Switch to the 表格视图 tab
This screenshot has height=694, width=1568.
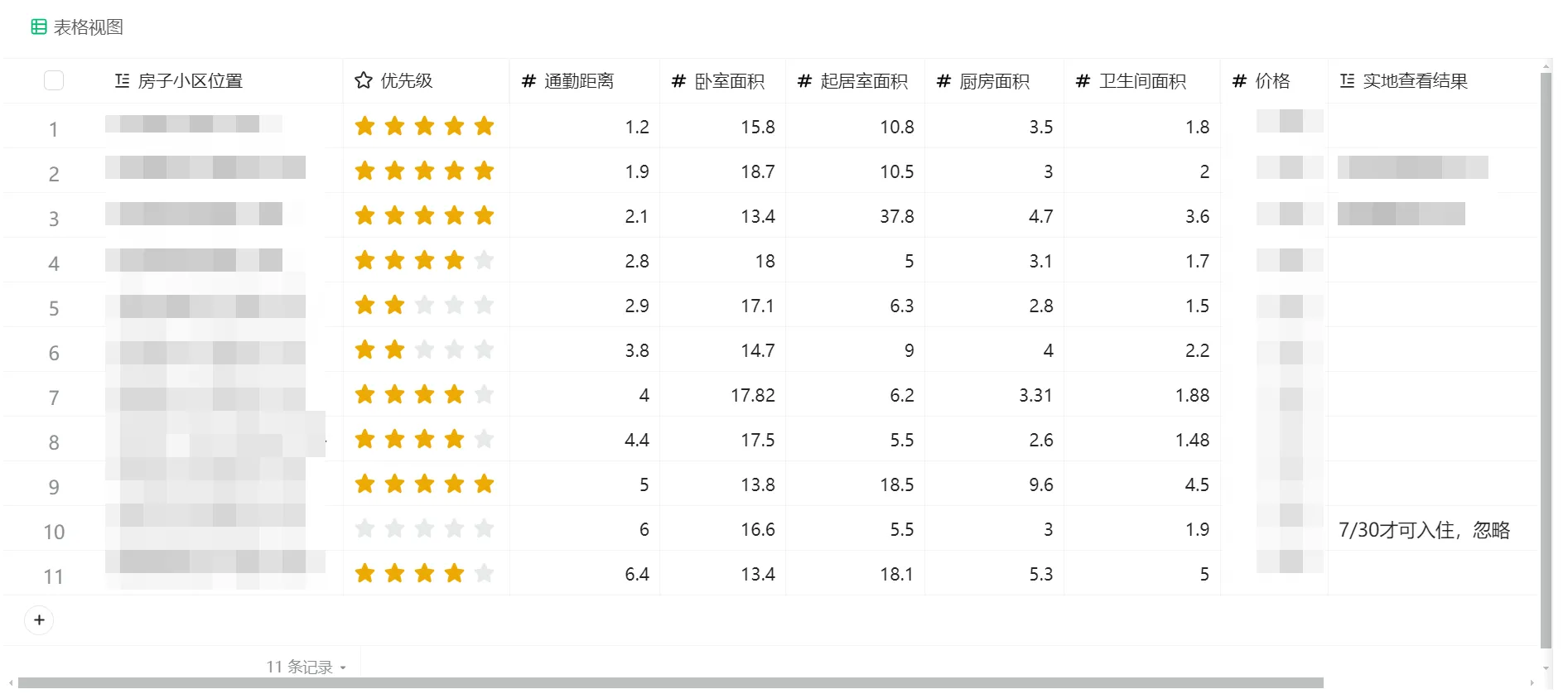click(x=88, y=27)
